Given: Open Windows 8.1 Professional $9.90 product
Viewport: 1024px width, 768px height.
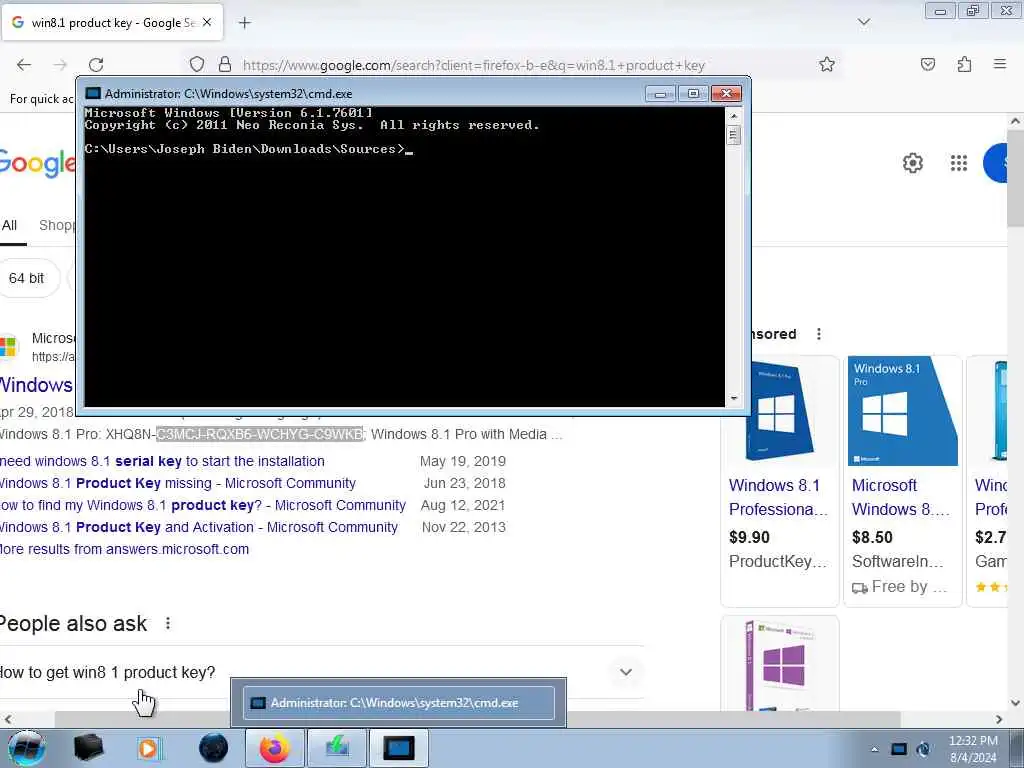Looking at the screenshot, I should click(776, 497).
